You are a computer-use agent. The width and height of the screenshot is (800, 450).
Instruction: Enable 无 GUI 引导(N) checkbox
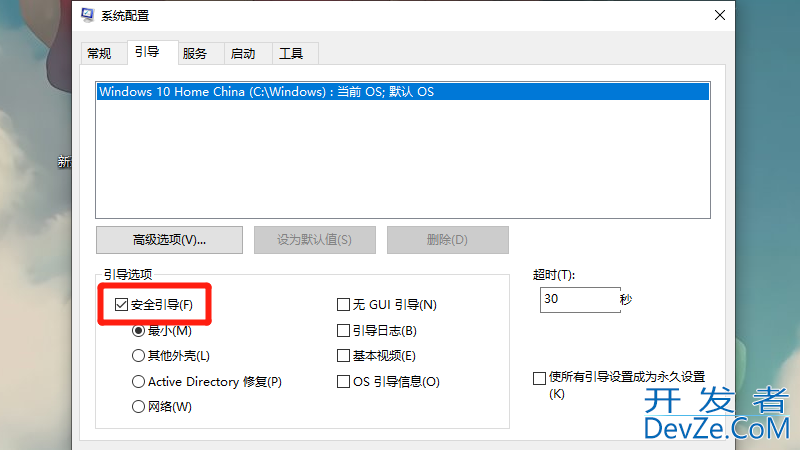click(343, 305)
